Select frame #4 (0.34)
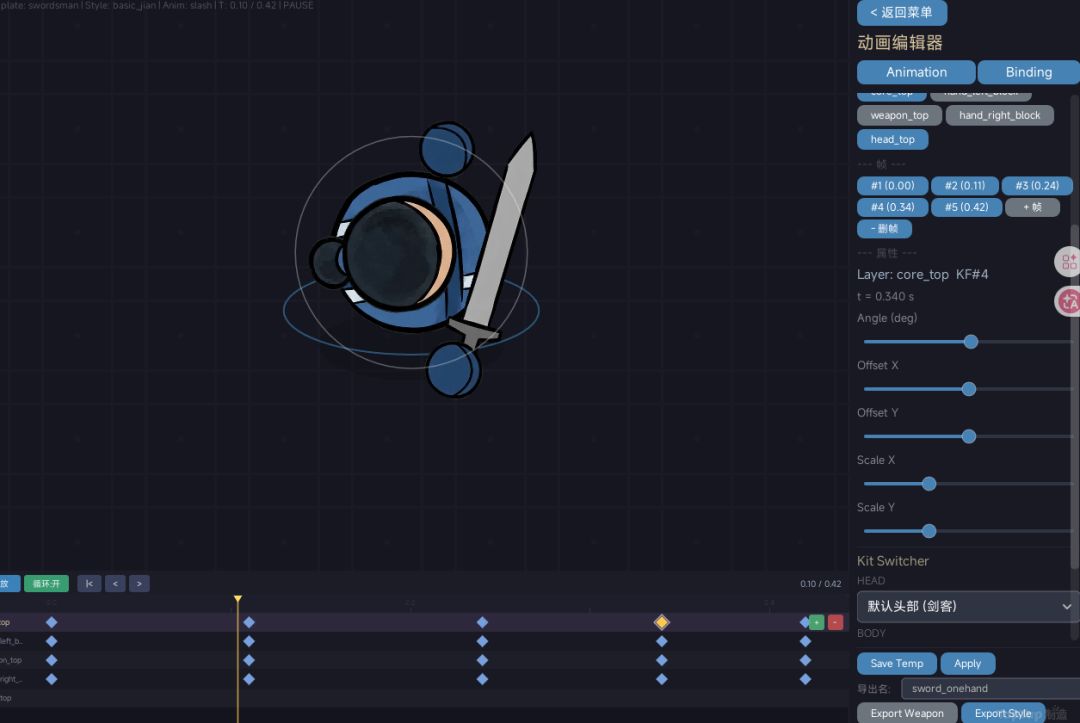1080x723 pixels. (893, 207)
